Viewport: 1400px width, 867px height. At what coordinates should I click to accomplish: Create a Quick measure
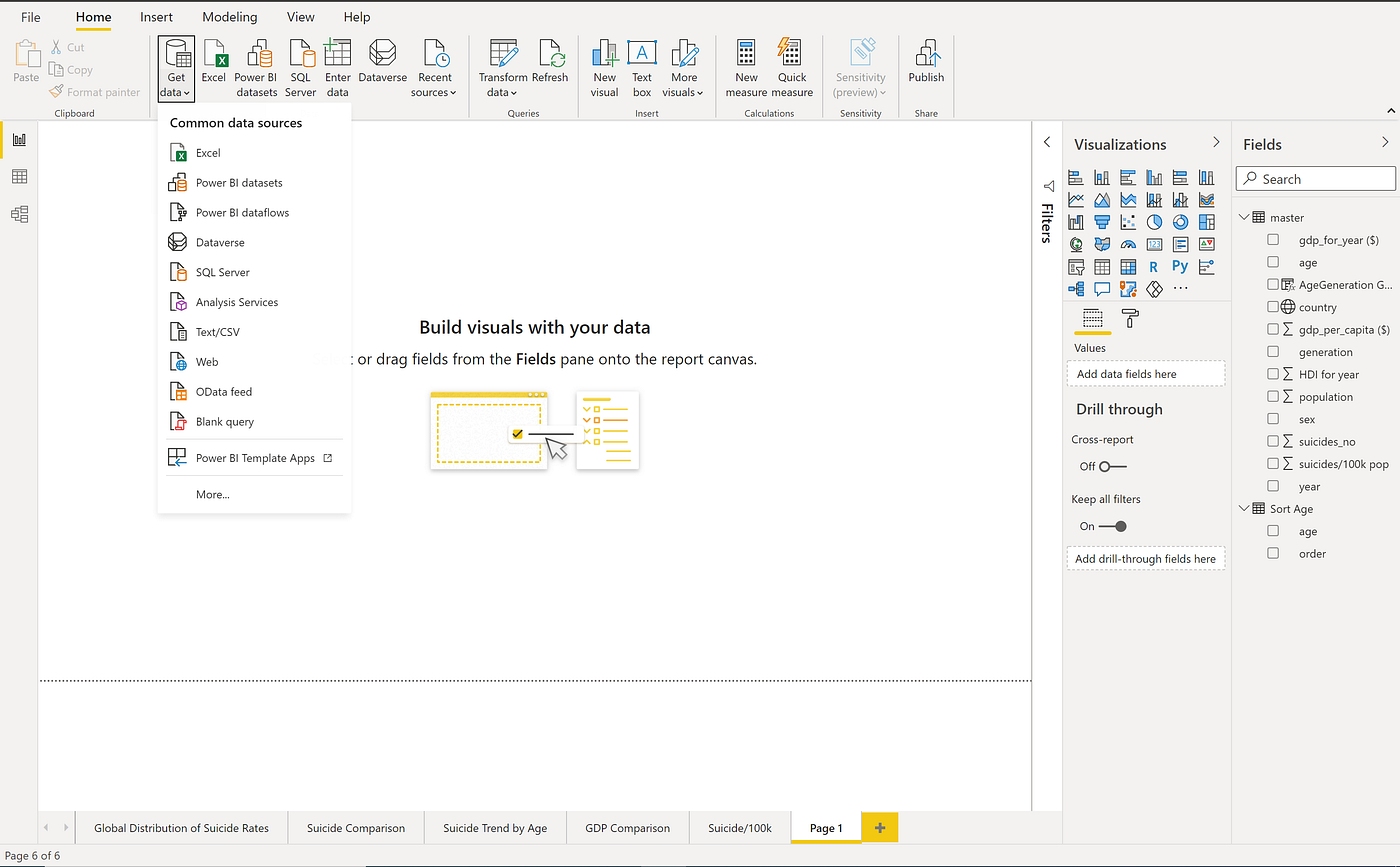click(x=792, y=67)
